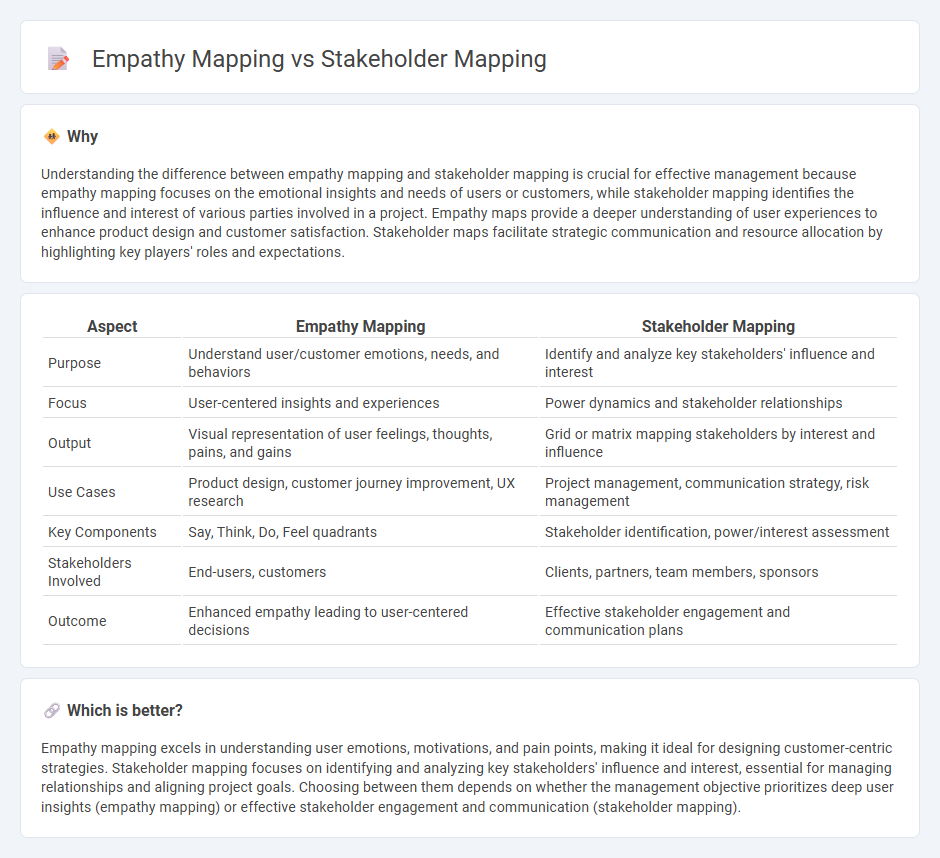The image size is (940, 858).
Task: Click the 'Aspect' column header
Action: click(x=112, y=326)
